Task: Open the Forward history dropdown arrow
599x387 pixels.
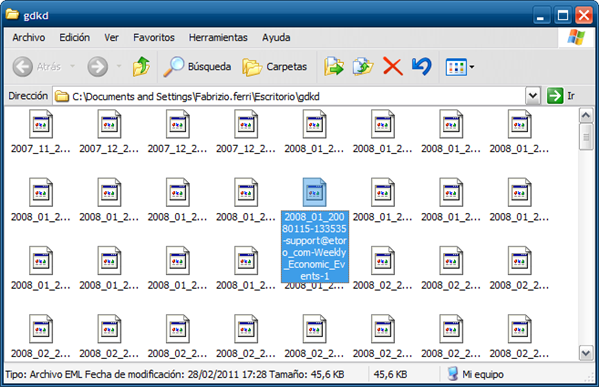Action: coord(119,67)
